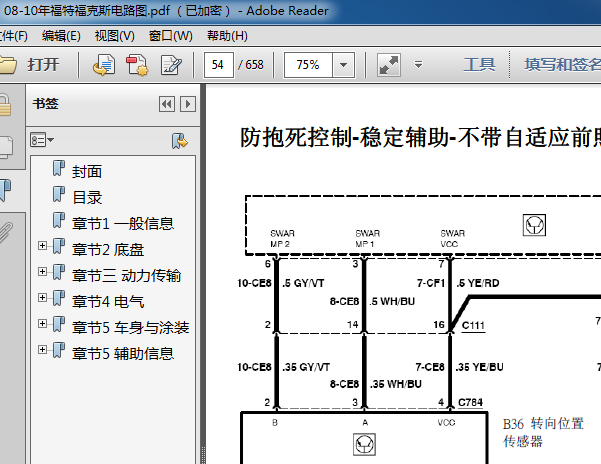Open the 文件(F) menu
Viewport: 601px width, 464px height.
click(14, 36)
